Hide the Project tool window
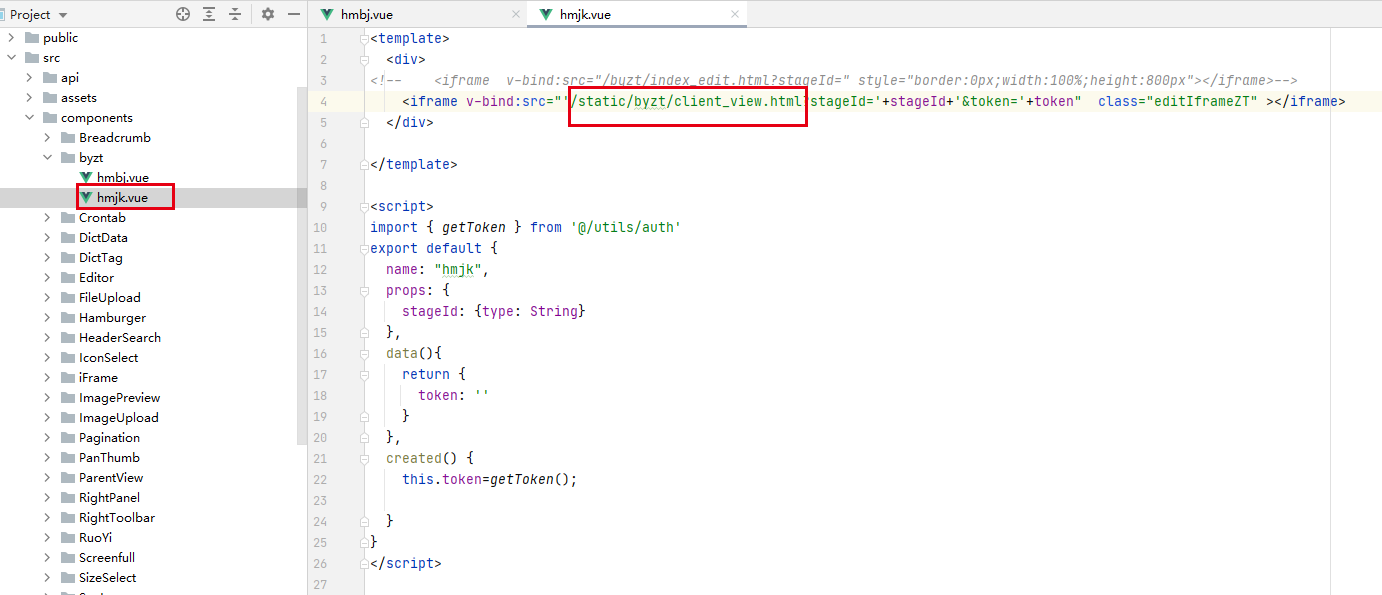 293,14
